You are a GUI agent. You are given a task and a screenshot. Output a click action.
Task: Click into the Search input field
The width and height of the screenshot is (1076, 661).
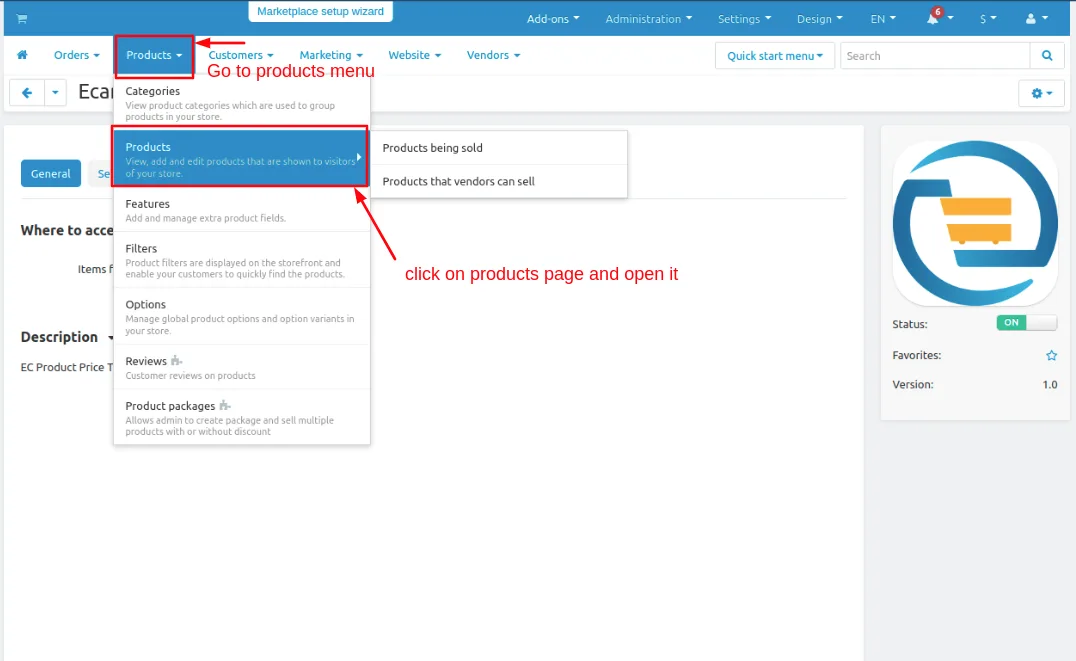coord(935,56)
